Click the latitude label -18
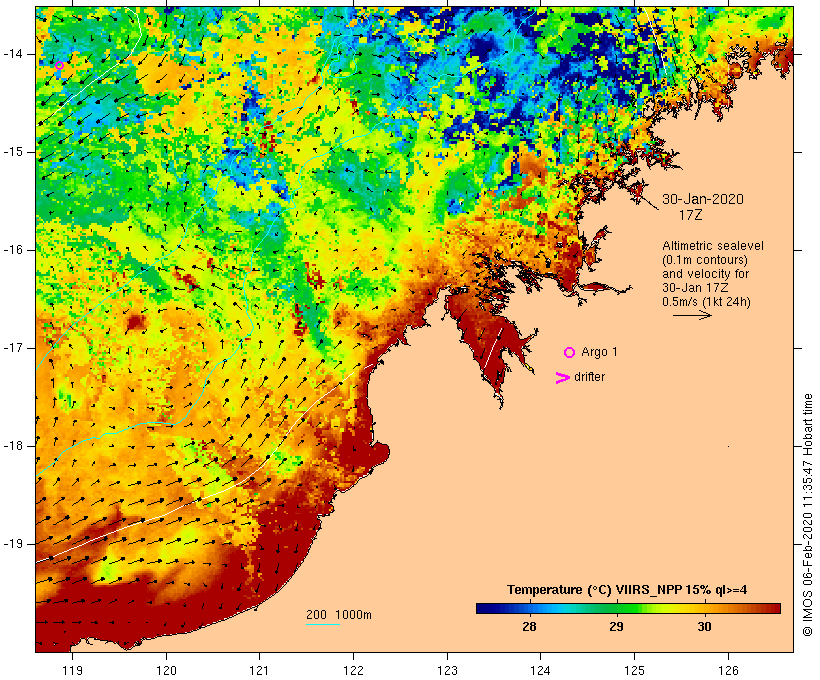820x680 pixels. (12, 446)
